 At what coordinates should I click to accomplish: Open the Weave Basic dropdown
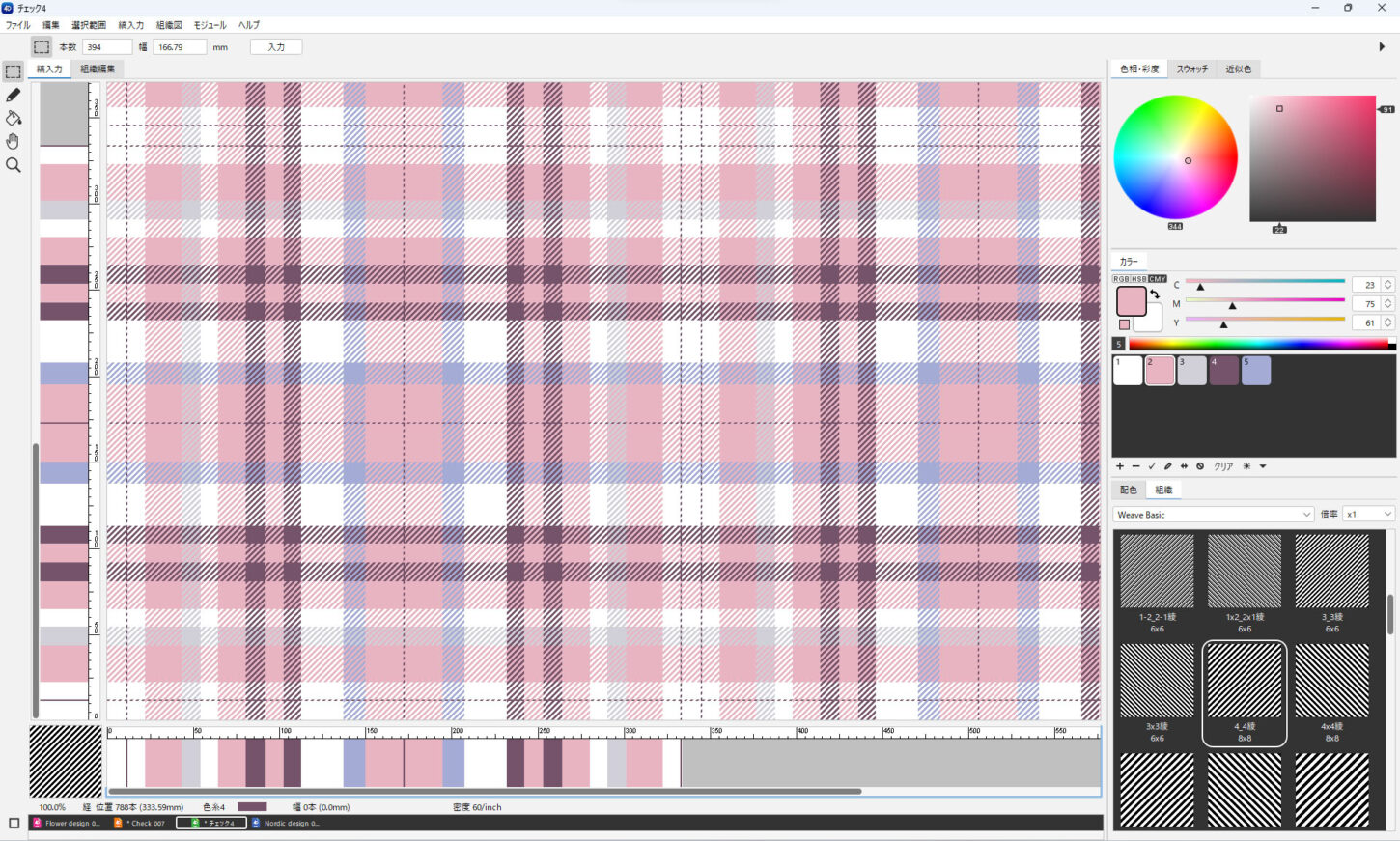click(x=1213, y=515)
